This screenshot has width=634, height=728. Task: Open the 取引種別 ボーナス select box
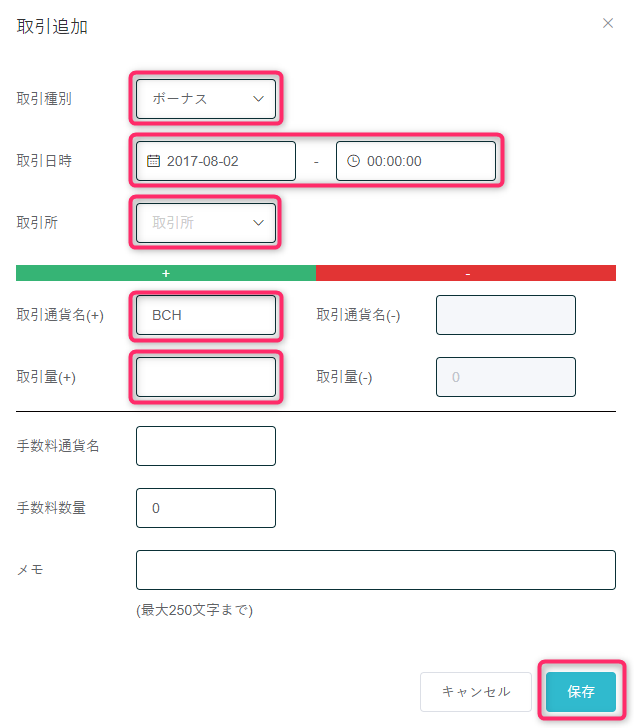point(206,99)
